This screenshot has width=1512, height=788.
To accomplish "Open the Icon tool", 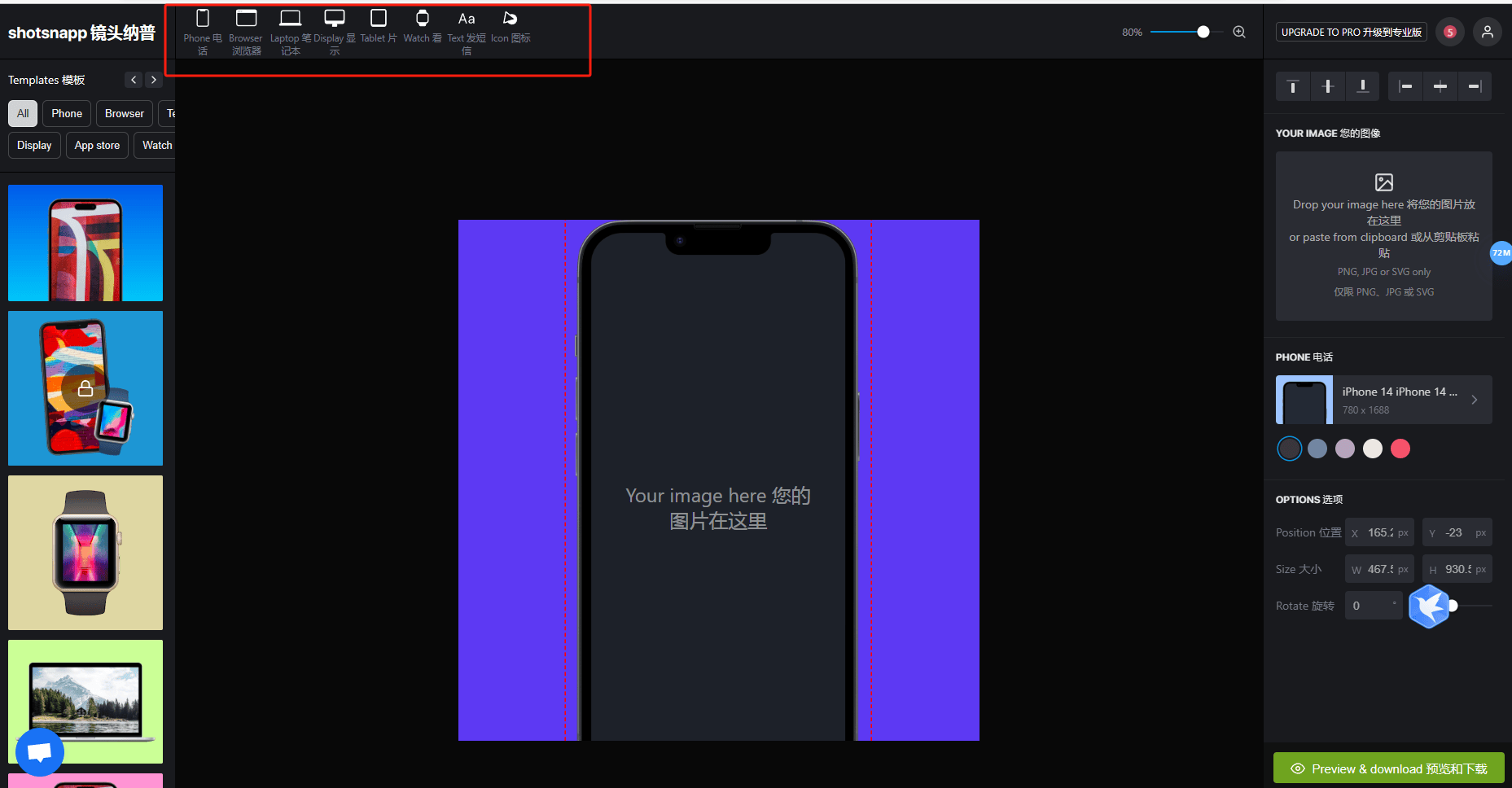I will [x=511, y=26].
